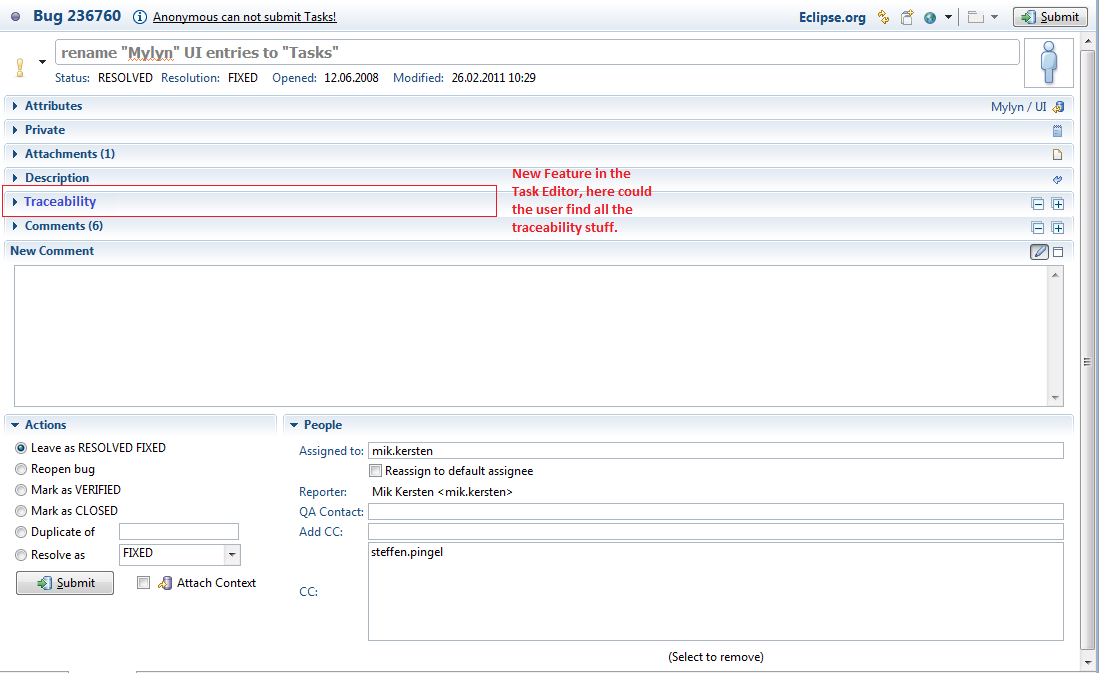Collapse the People section

[294, 425]
